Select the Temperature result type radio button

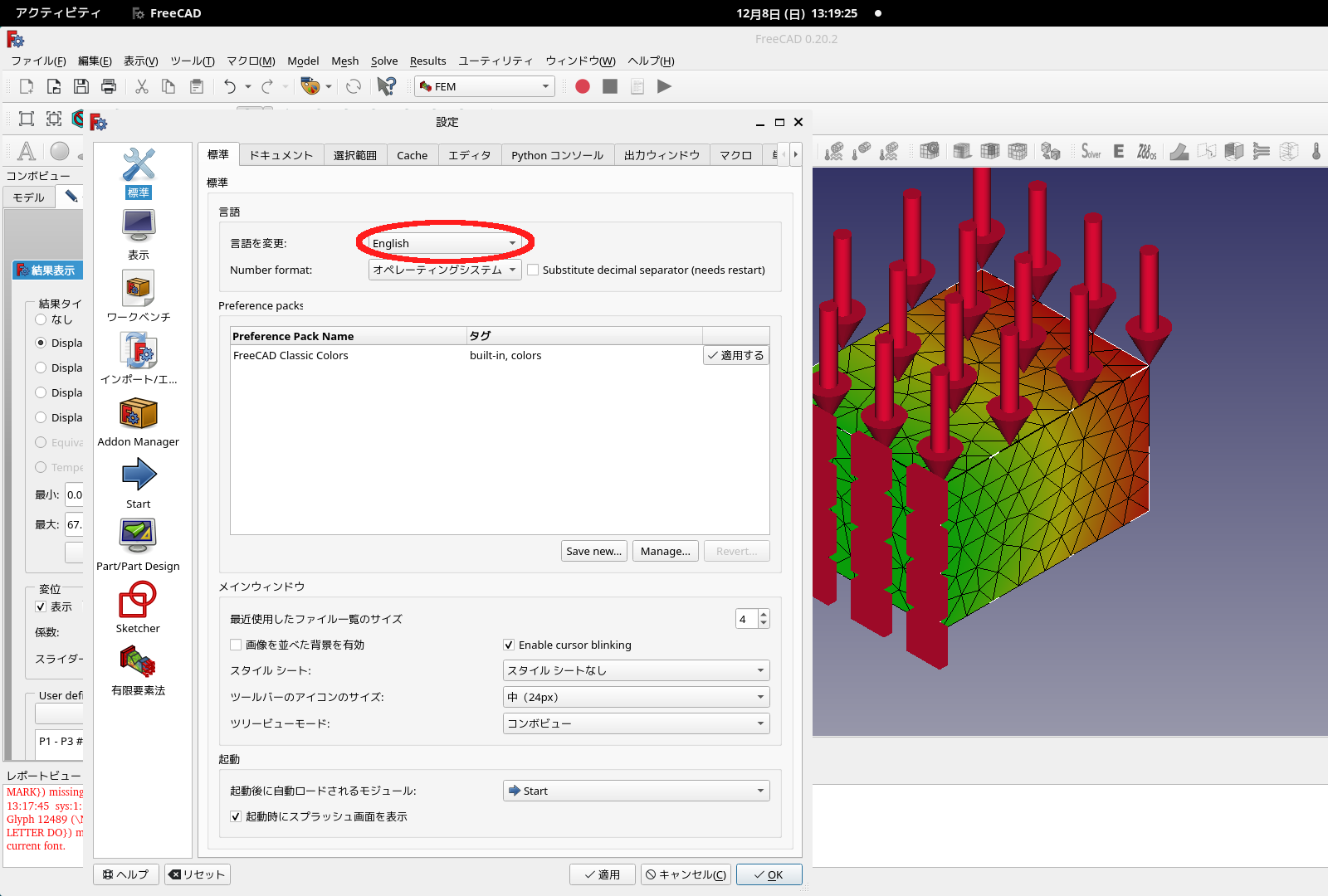pyautogui.click(x=41, y=467)
